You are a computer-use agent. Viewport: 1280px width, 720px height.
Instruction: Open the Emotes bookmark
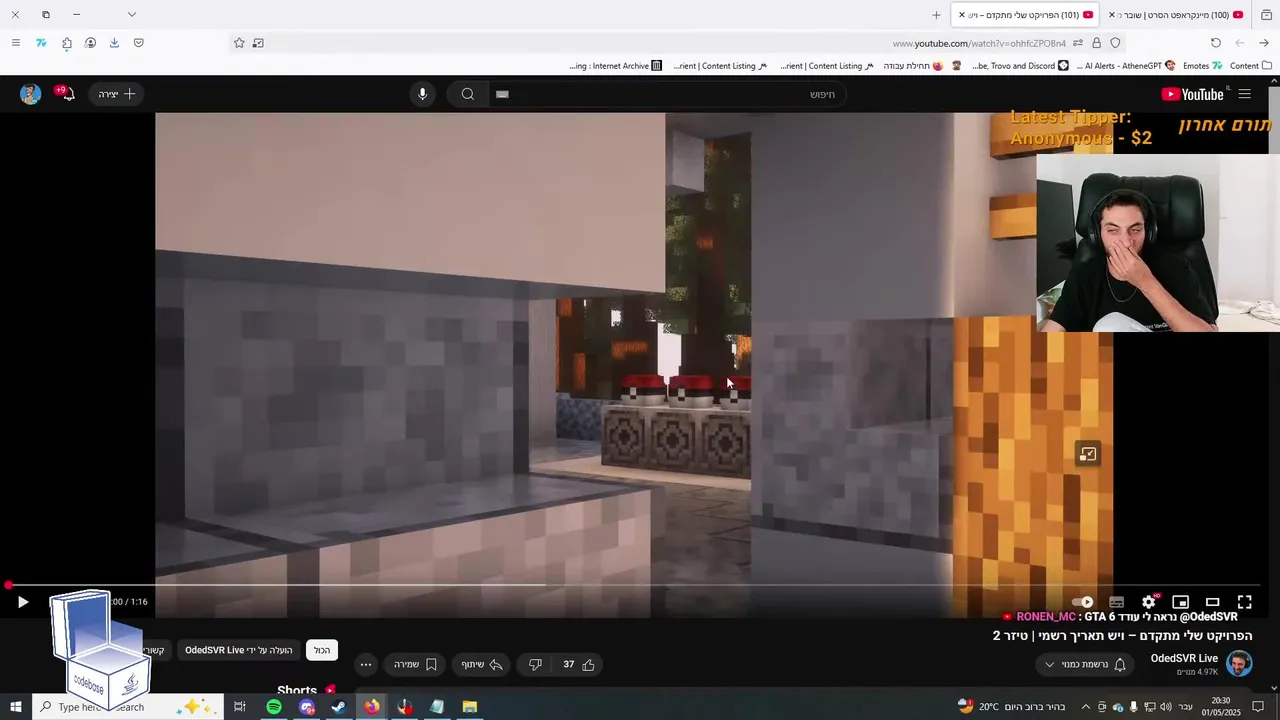tap(1202, 66)
